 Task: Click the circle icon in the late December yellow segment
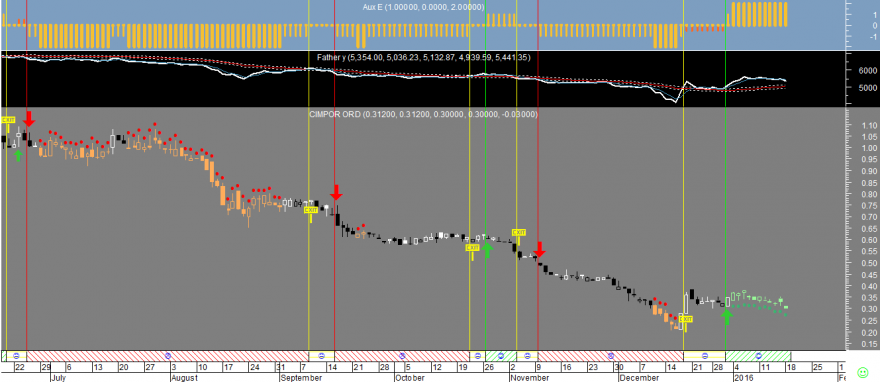tap(705, 356)
